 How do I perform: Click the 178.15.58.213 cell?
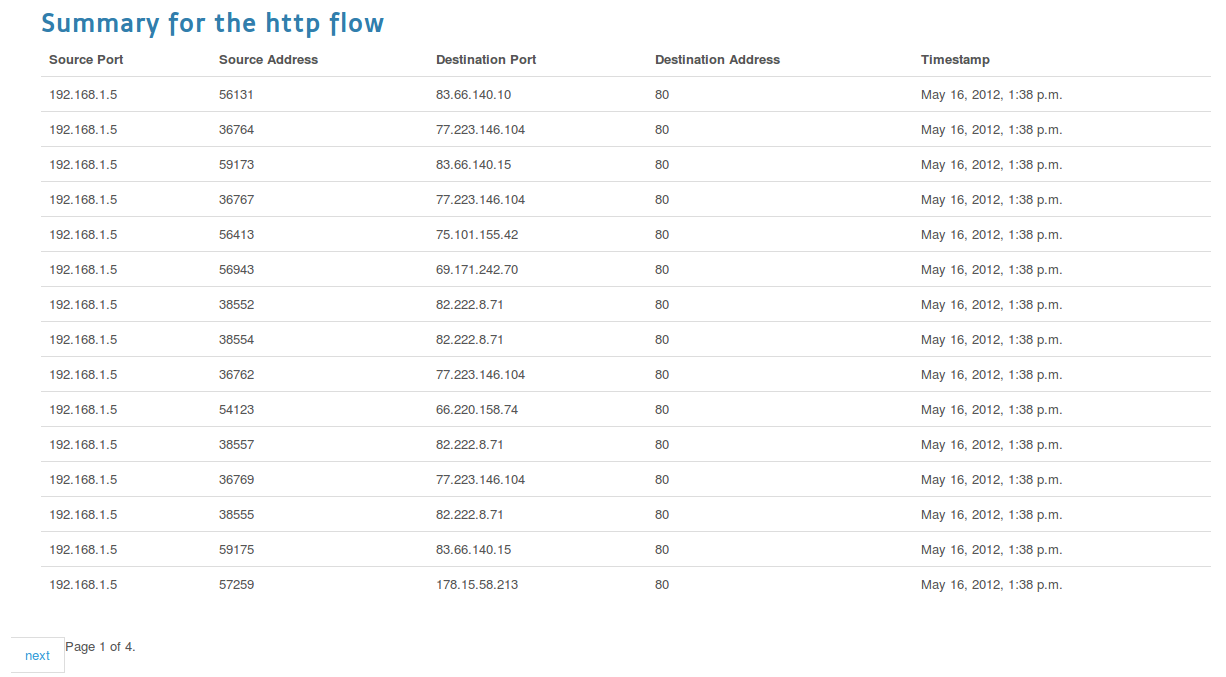pos(477,585)
